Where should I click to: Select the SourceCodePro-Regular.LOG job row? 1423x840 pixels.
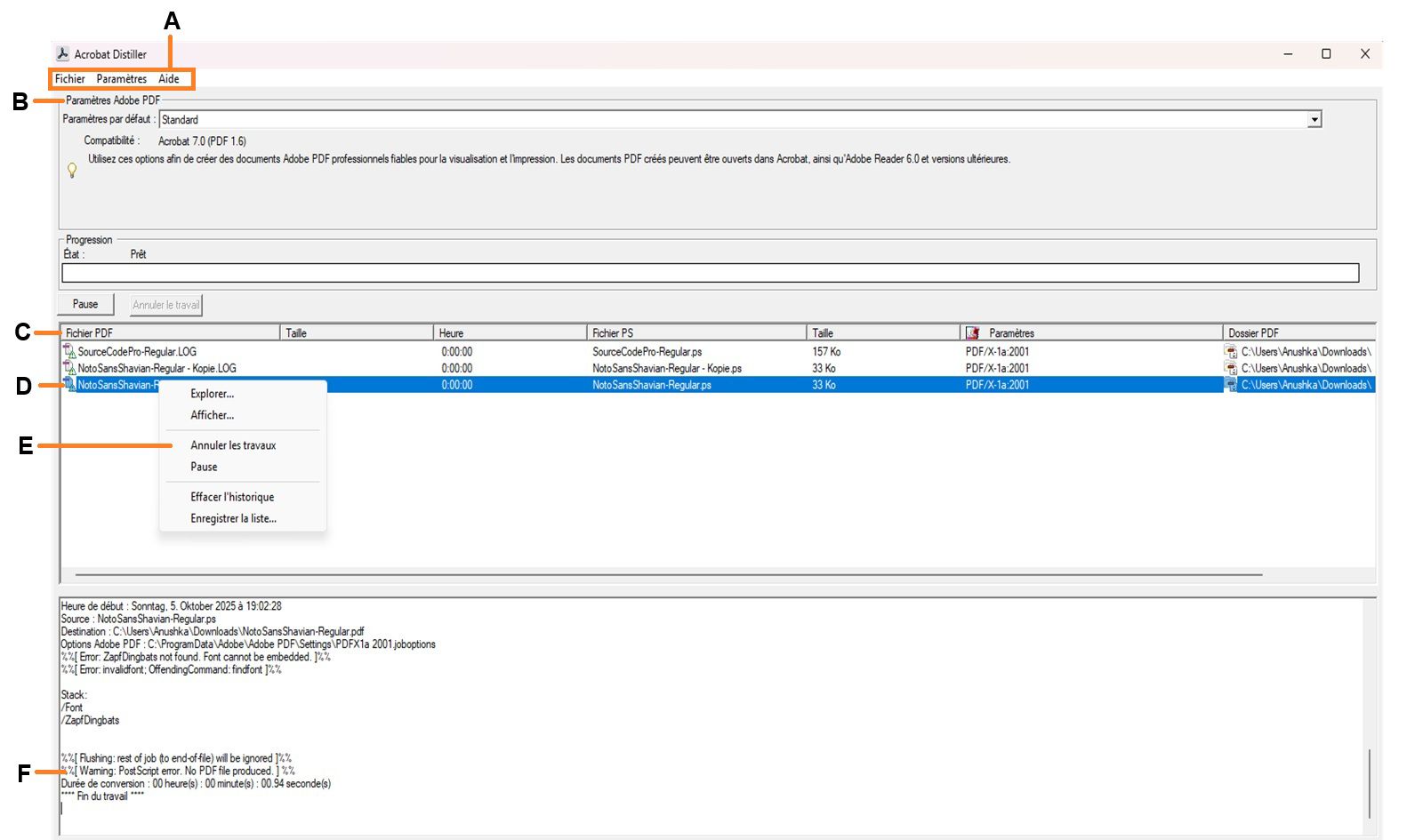tap(718, 352)
